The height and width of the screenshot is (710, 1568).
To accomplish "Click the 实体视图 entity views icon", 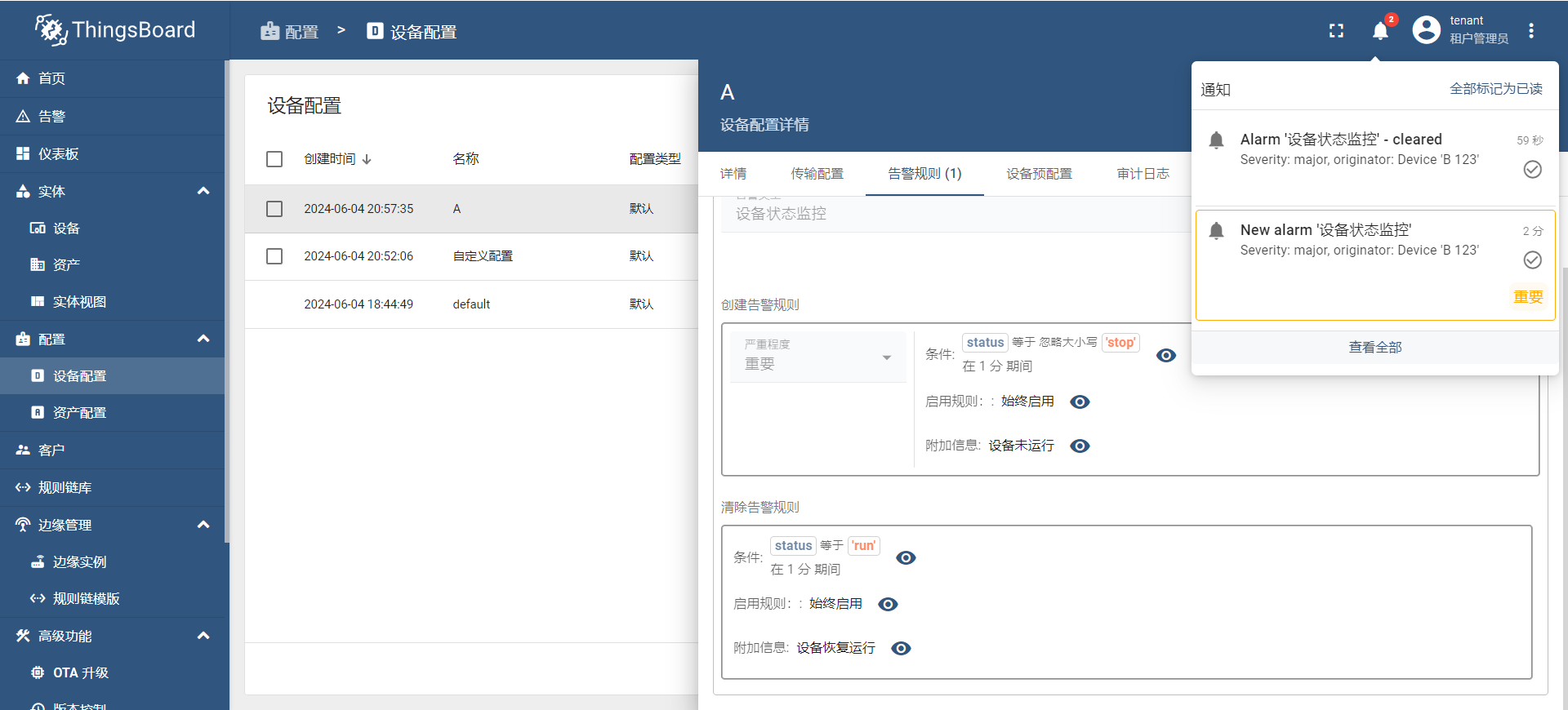I will pos(38,301).
